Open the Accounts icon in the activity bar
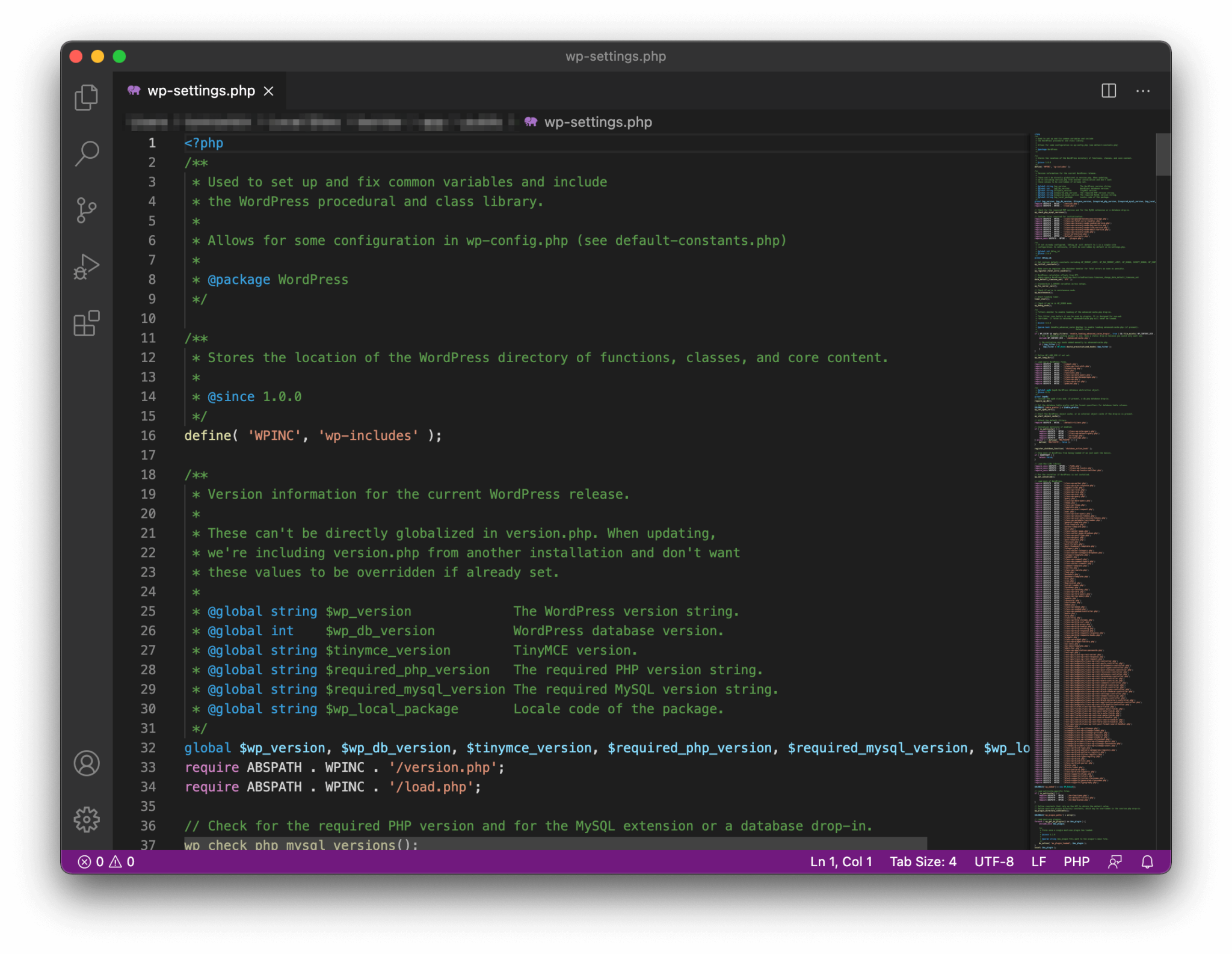 tap(87, 763)
